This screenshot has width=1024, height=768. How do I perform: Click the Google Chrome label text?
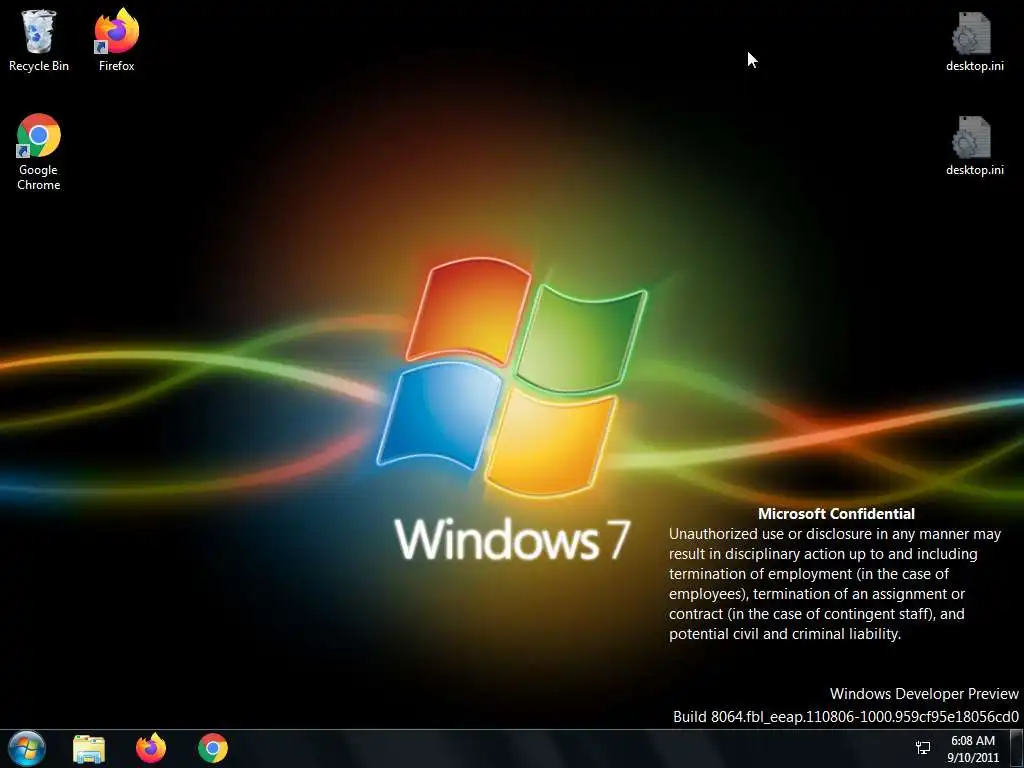pyautogui.click(x=39, y=177)
